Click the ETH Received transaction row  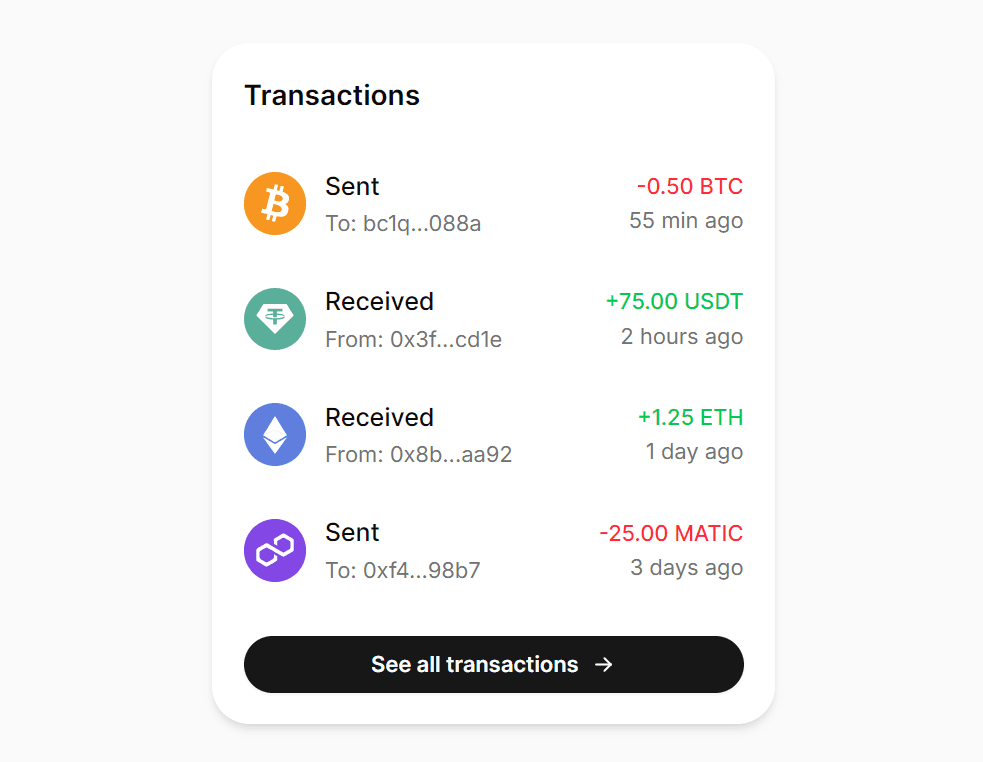pos(493,434)
